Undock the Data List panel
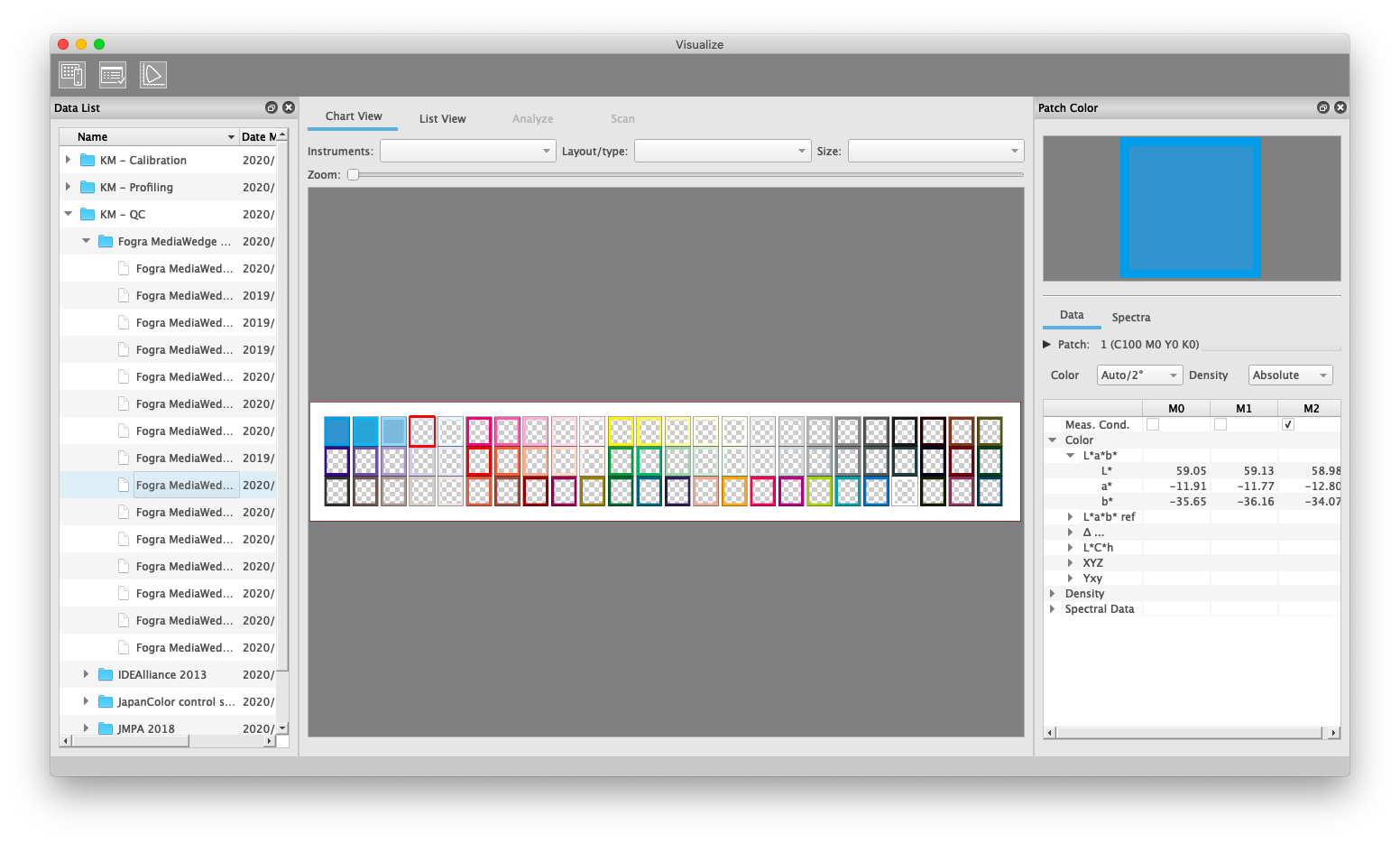1400x843 pixels. pyautogui.click(x=271, y=107)
